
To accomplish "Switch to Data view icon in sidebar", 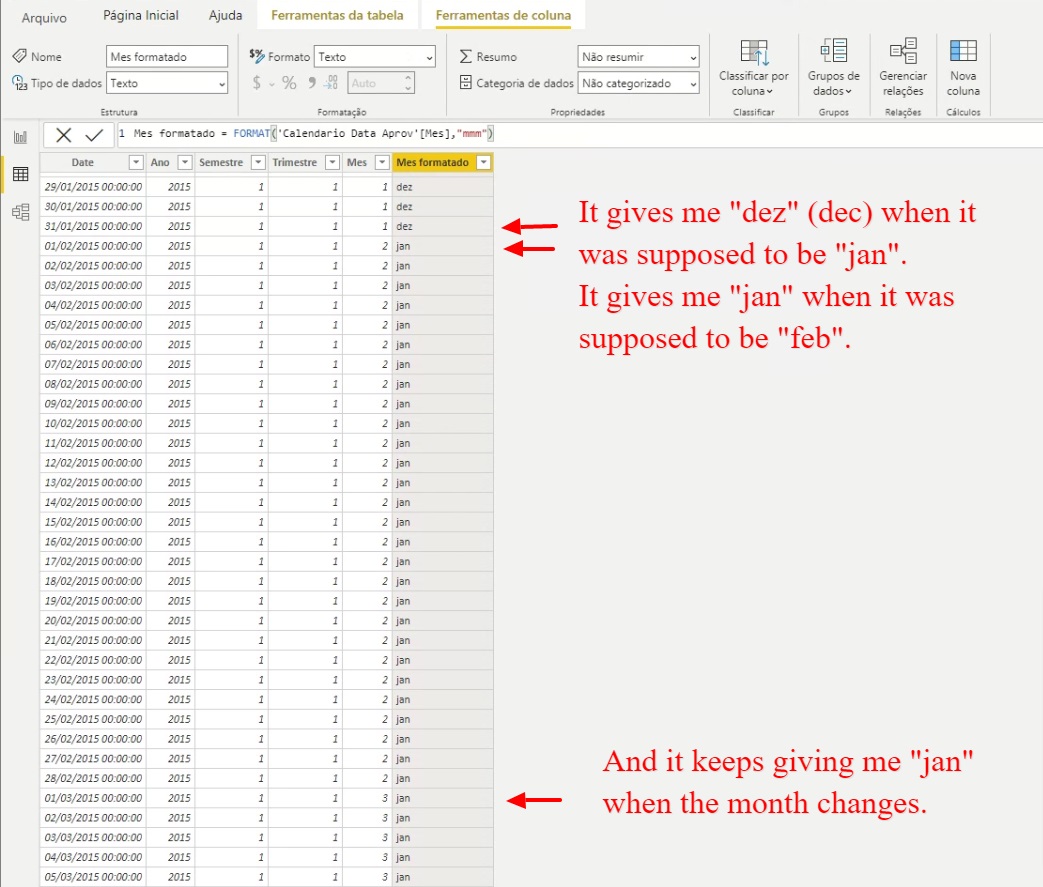I will click(x=21, y=174).
